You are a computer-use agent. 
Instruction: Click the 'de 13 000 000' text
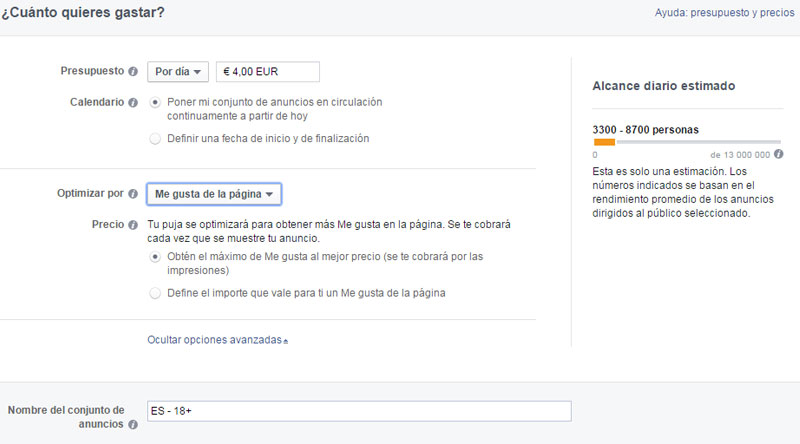click(x=740, y=155)
